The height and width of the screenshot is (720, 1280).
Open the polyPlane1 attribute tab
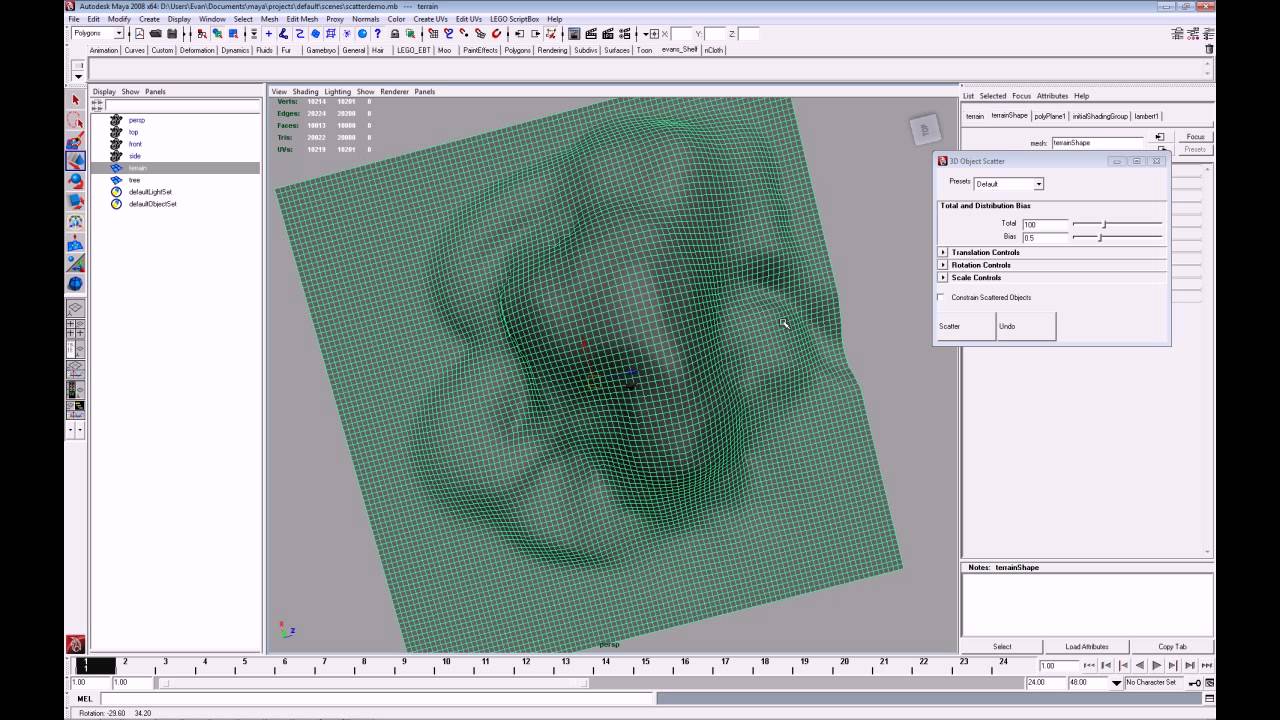click(x=1050, y=116)
